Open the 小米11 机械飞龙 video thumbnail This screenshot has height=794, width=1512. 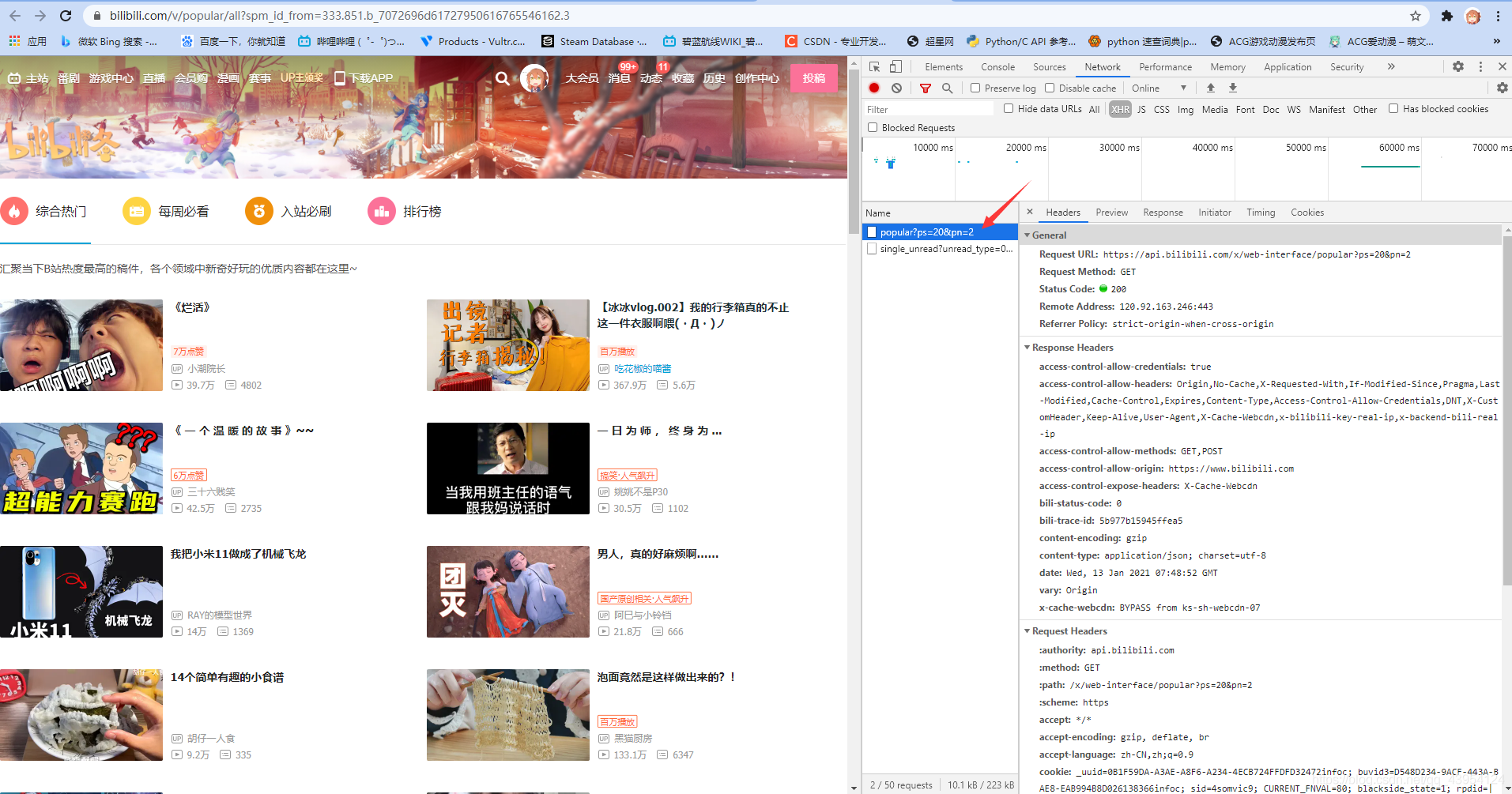coord(81,592)
